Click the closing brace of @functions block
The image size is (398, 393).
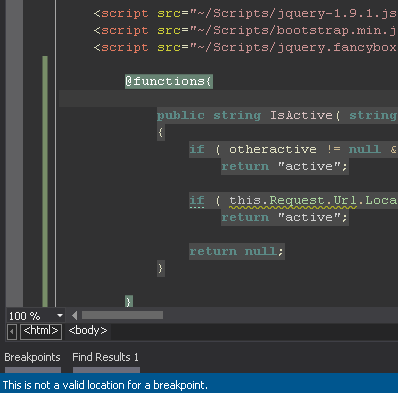point(129,301)
